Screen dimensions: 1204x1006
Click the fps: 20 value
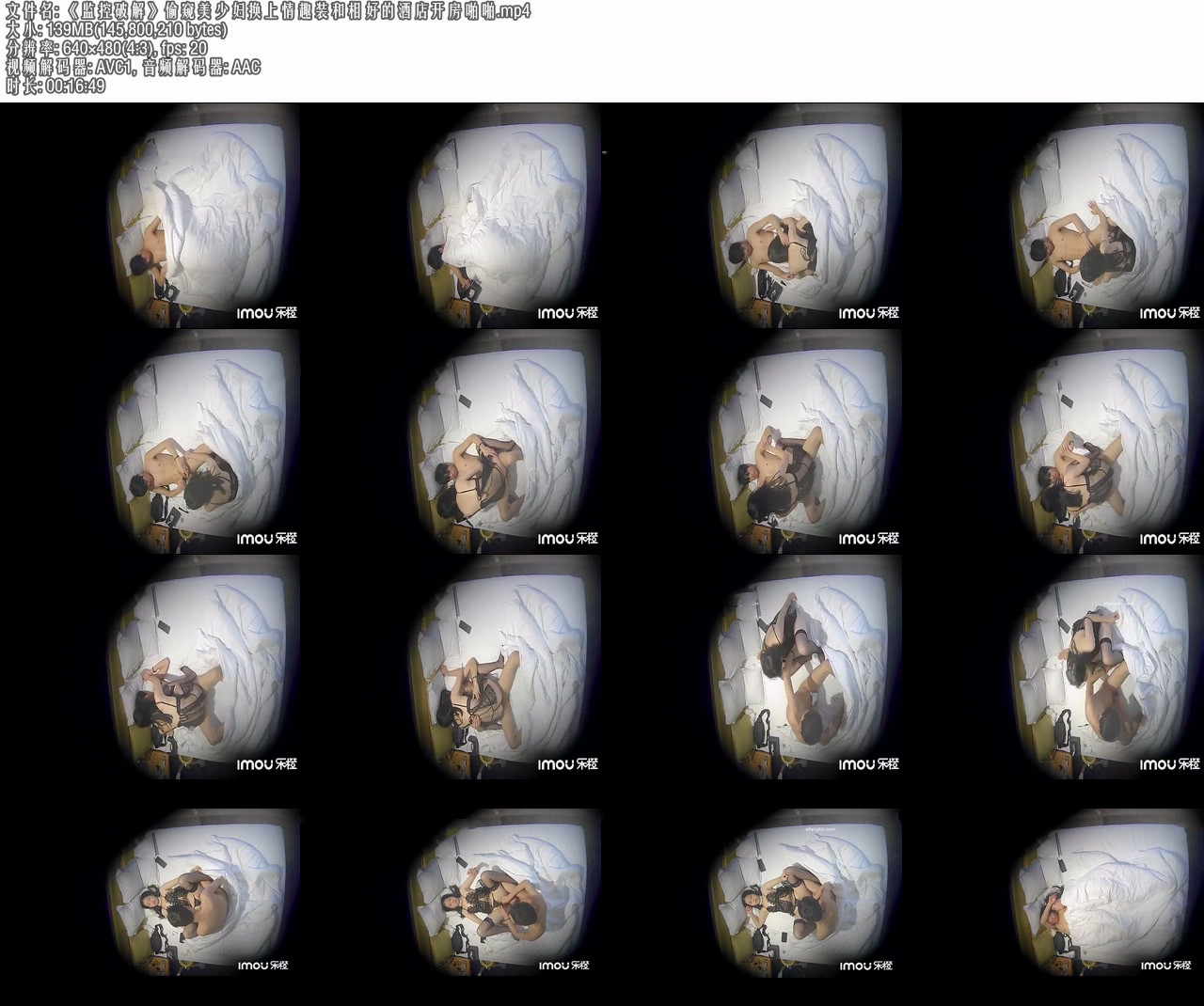pyautogui.click(x=185, y=48)
